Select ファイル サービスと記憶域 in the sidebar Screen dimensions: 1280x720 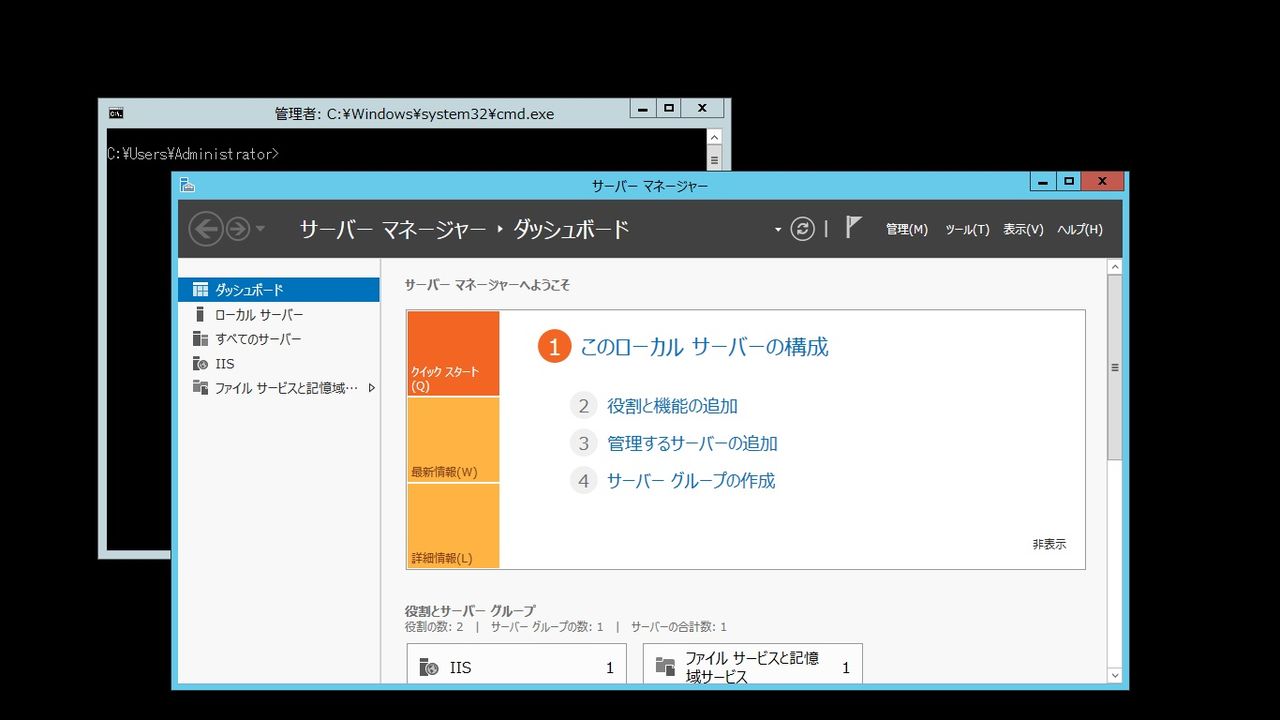click(x=279, y=388)
